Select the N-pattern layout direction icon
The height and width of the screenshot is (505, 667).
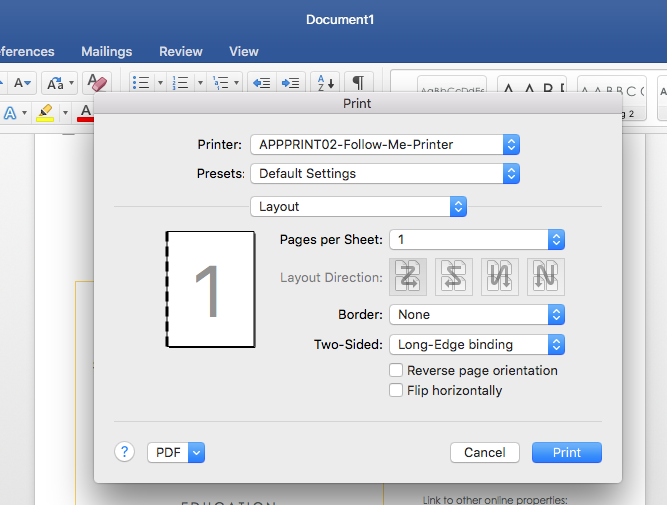tap(546, 277)
